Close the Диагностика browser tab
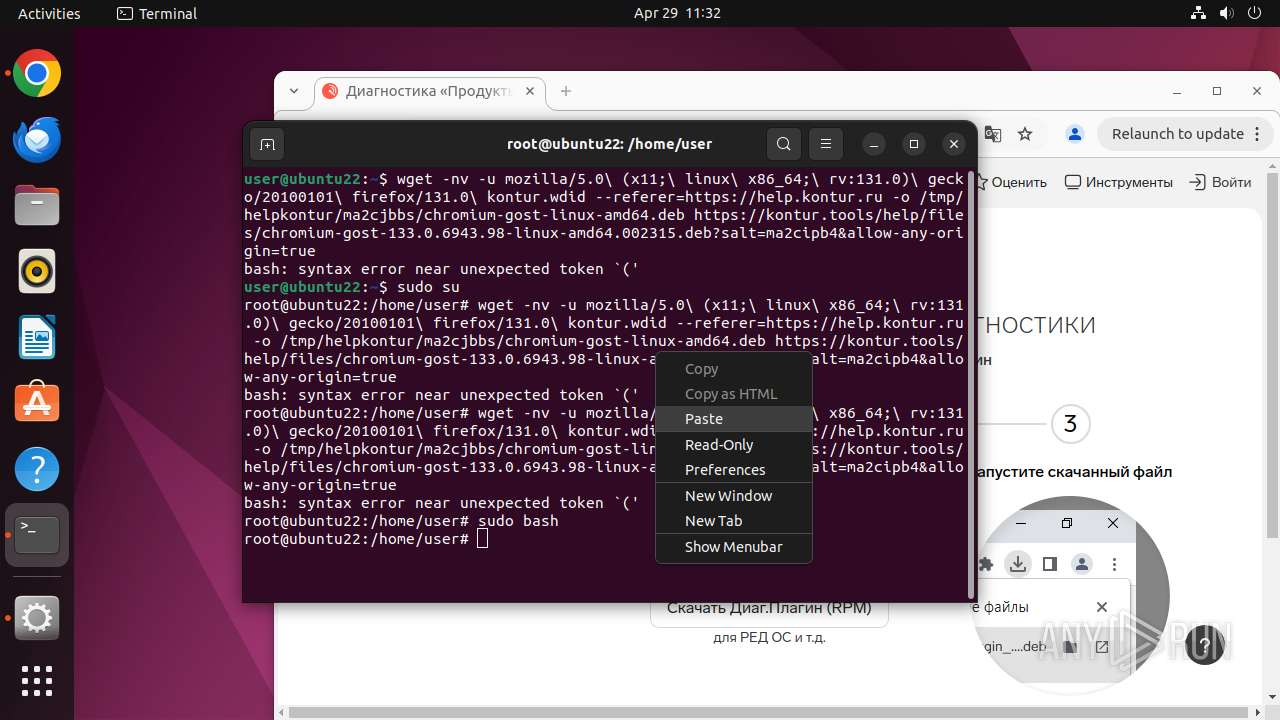 click(x=530, y=91)
